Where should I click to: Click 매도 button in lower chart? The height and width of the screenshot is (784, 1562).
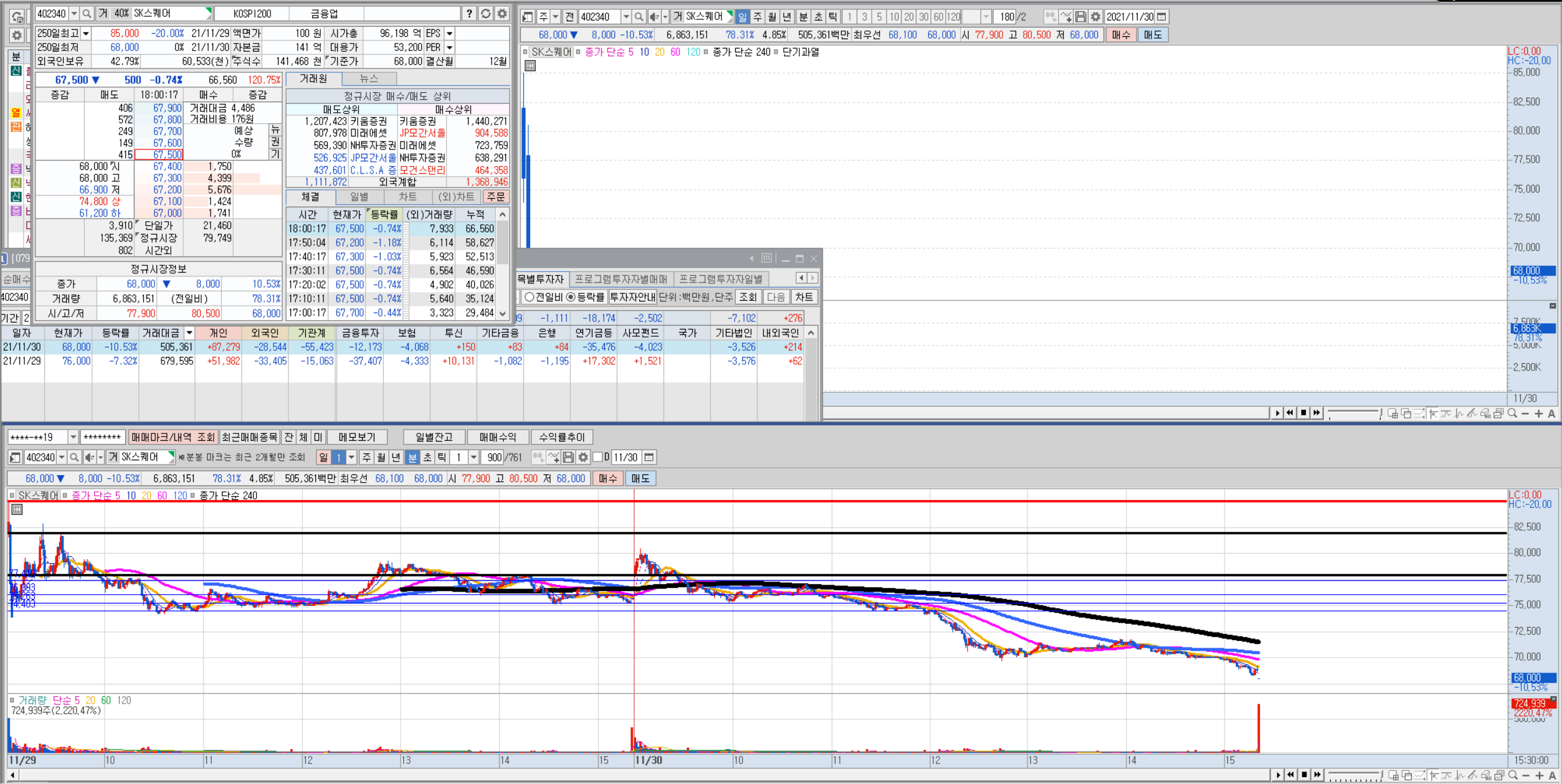[640, 478]
